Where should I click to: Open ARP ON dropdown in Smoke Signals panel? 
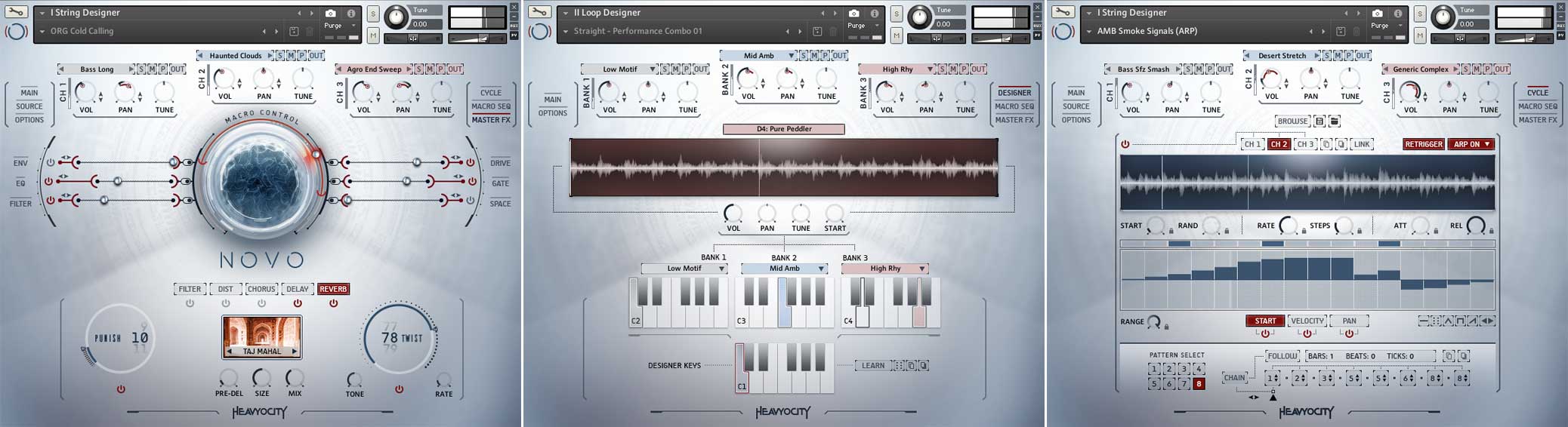point(1471,144)
